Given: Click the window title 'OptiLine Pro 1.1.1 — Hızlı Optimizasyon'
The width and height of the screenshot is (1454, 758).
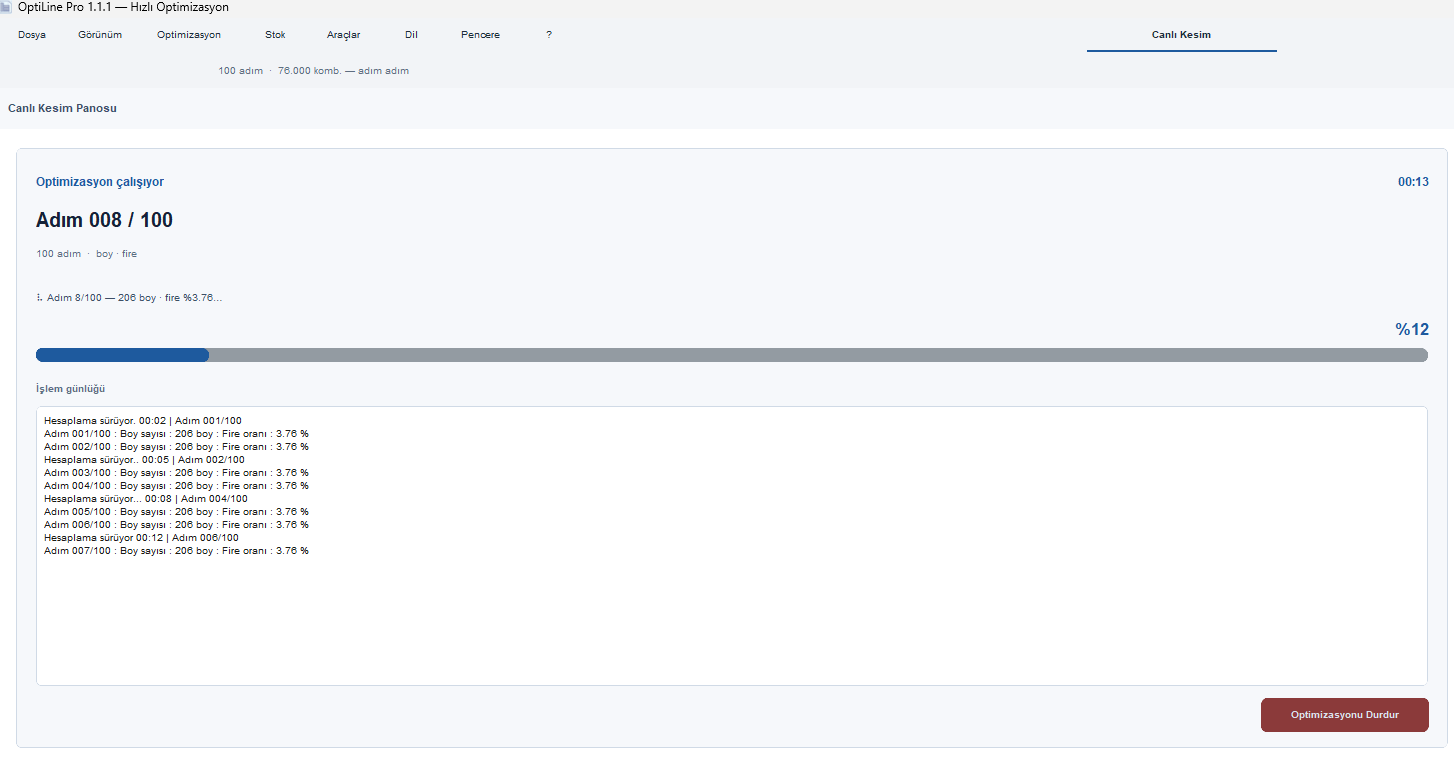Looking at the screenshot, I should point(123,7).
